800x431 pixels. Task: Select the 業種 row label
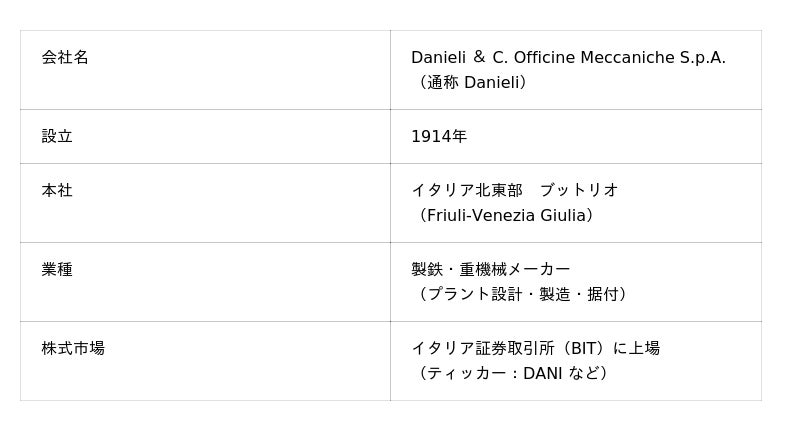(57, 270)
